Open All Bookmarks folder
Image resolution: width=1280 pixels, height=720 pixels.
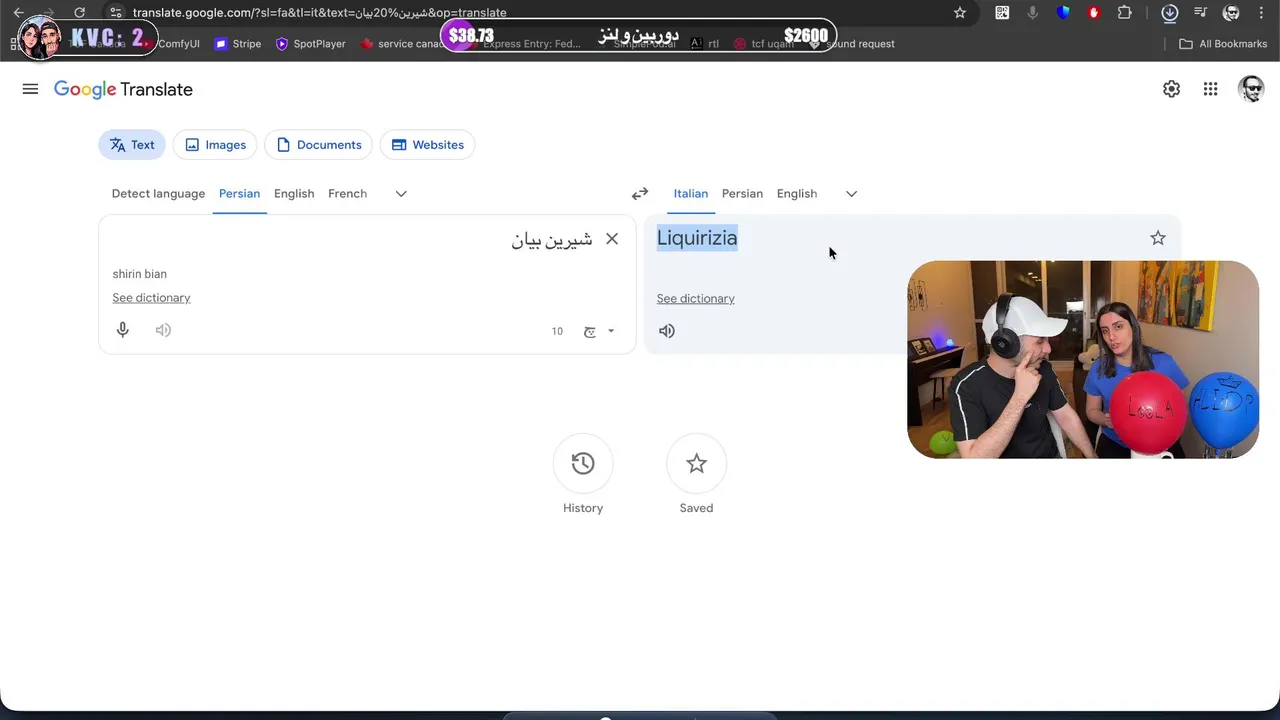click(1224, 44)
